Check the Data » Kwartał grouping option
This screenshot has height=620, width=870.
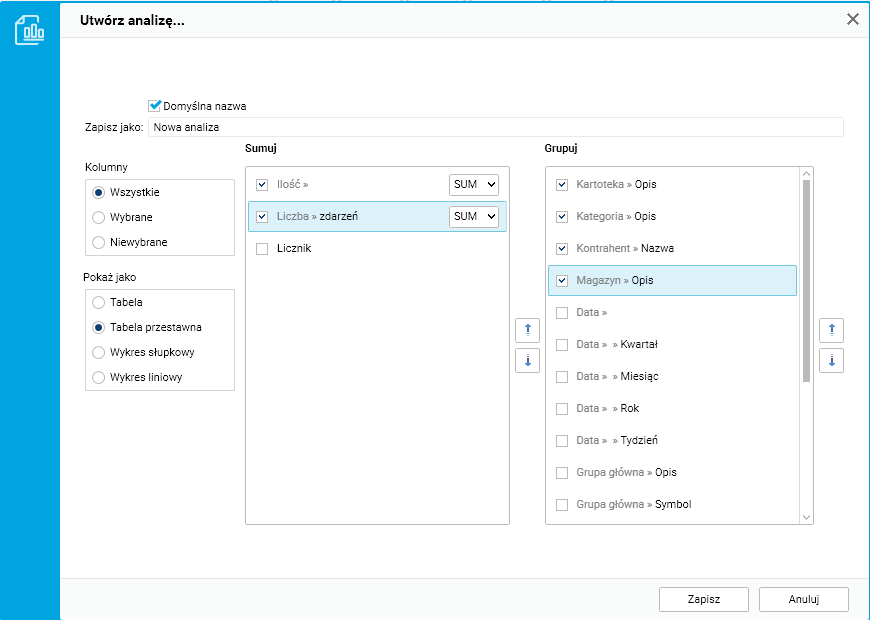pyautogui.click(x=562, y=344)
